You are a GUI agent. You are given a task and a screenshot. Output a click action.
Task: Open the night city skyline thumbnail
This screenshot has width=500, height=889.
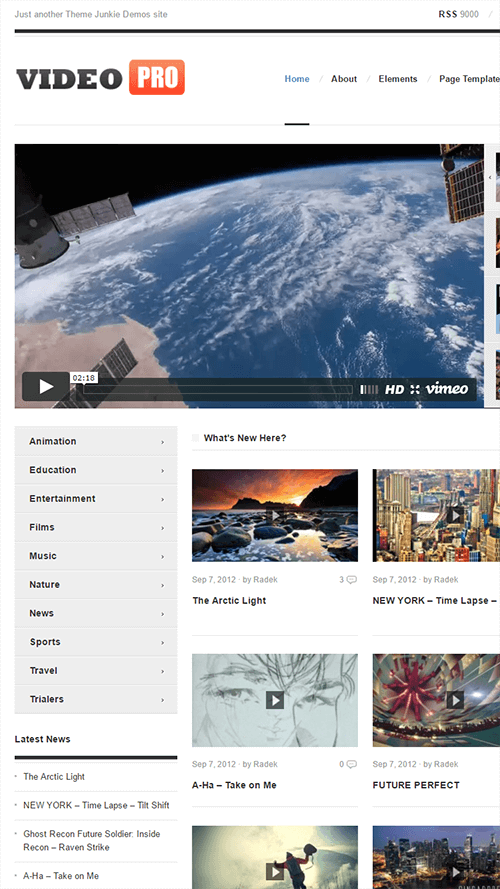click(x=437, y=857)
